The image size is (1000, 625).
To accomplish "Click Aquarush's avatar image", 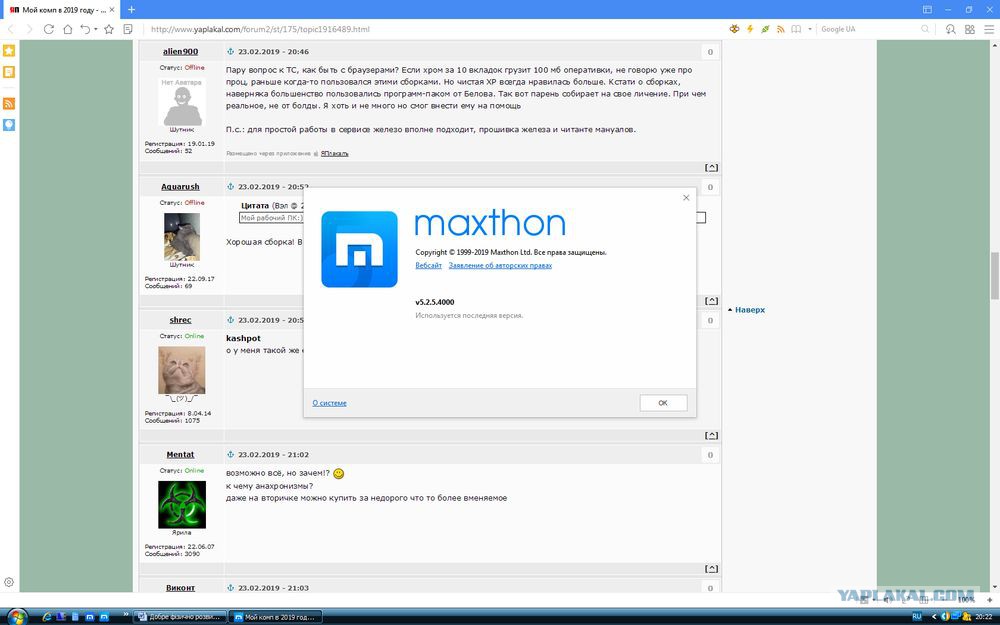I will (x=182, y=237).
